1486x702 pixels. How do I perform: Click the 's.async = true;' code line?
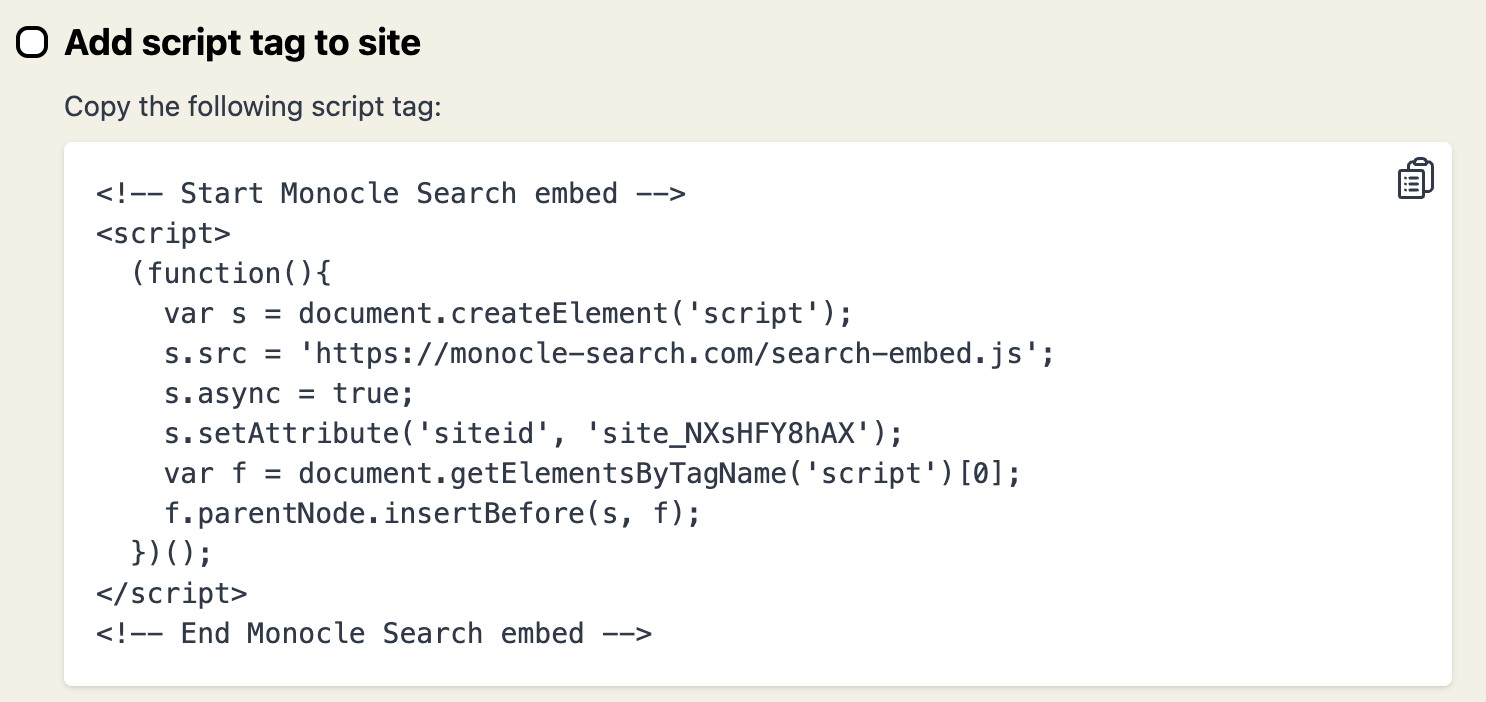289,393
